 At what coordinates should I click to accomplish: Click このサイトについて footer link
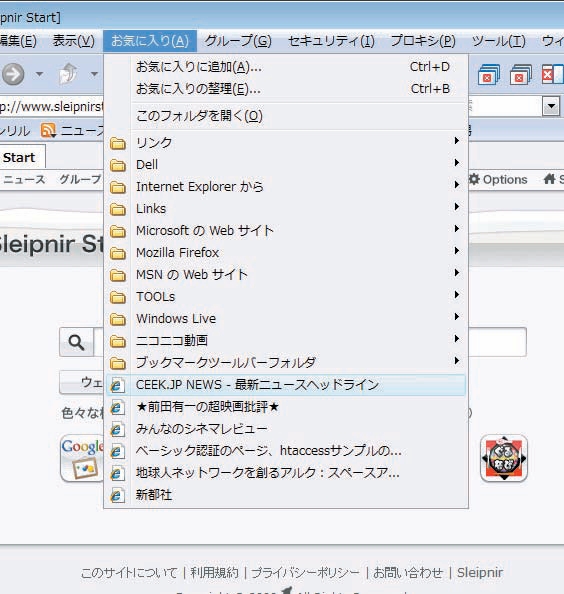129,572
